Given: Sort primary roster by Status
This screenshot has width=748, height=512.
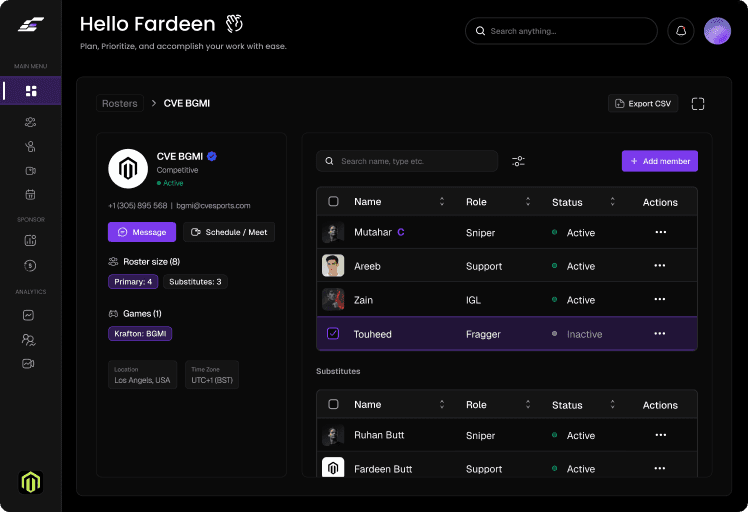Looking at the screenshot, I should pyautogui.click(x=613, y=201).
